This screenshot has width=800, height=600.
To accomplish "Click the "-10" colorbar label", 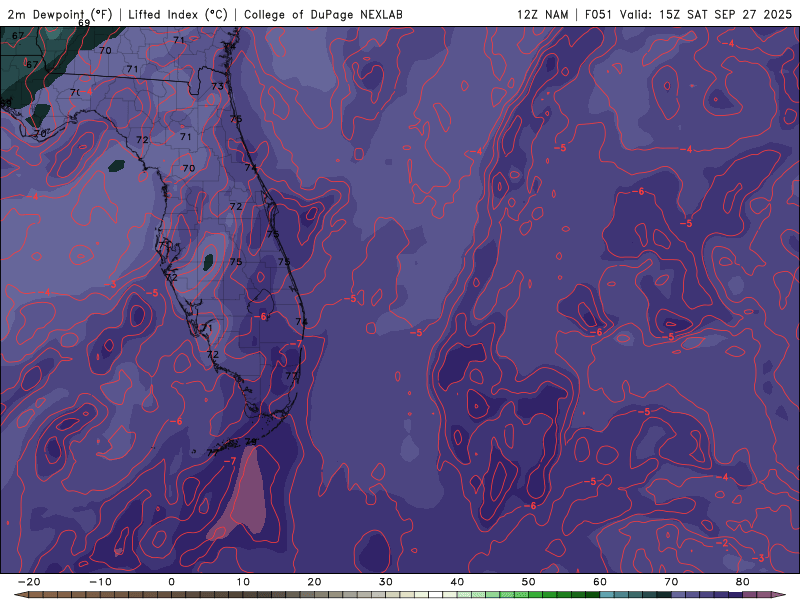I will point(100,582).
